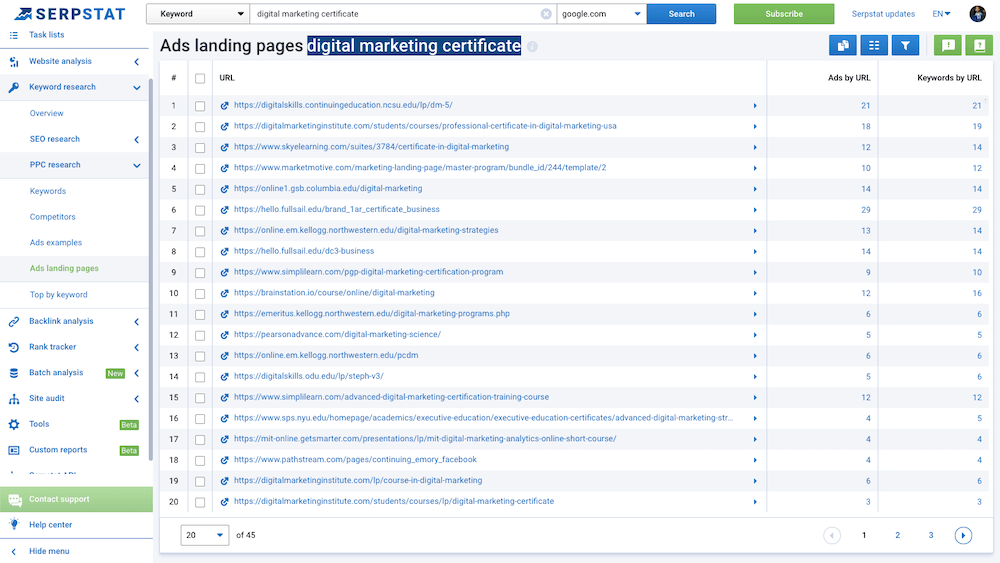The image size is (1000, 563).
Task: Toggle the select-all checkbox in table header
Action: point(200,78)
